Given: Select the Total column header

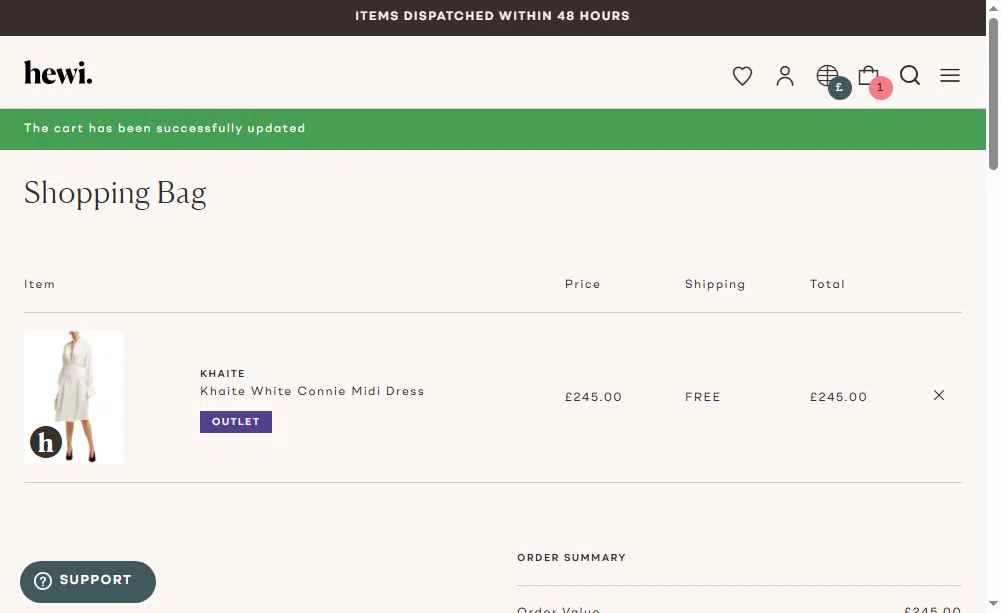Looking at the screenshot, I should [x=827, y=284].
